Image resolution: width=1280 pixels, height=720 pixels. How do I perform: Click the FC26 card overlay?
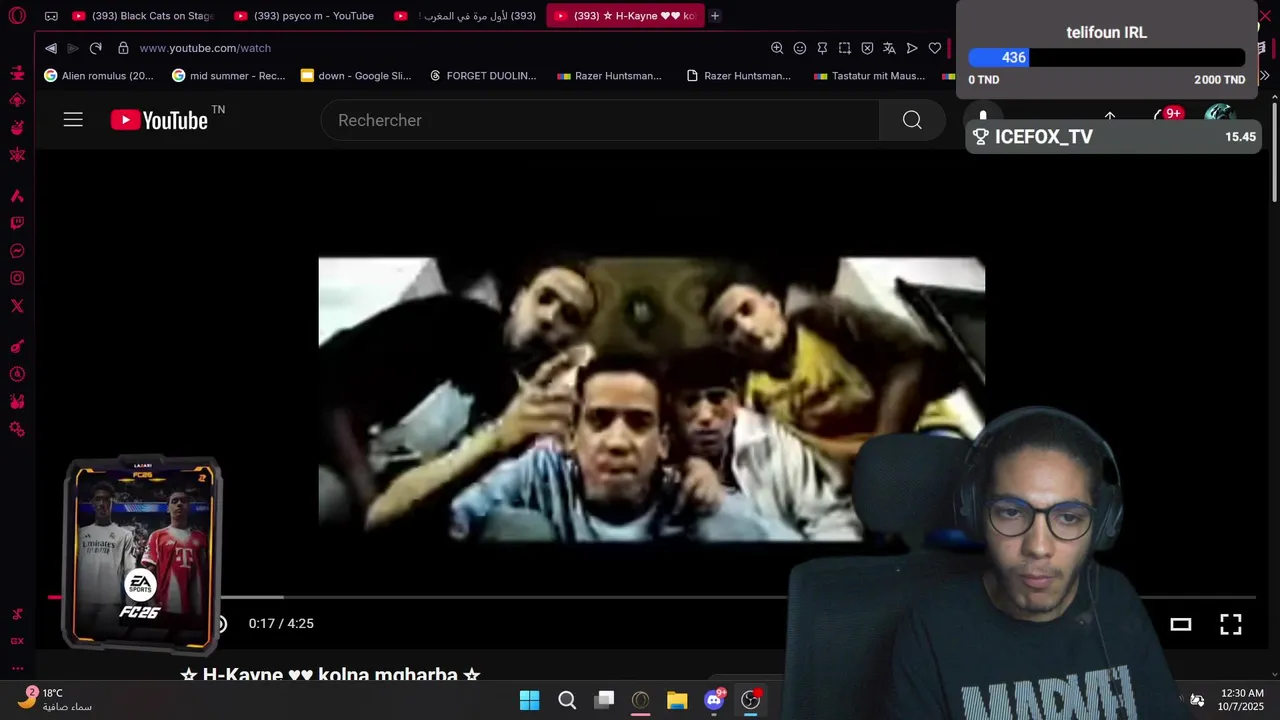click(141, 557)
